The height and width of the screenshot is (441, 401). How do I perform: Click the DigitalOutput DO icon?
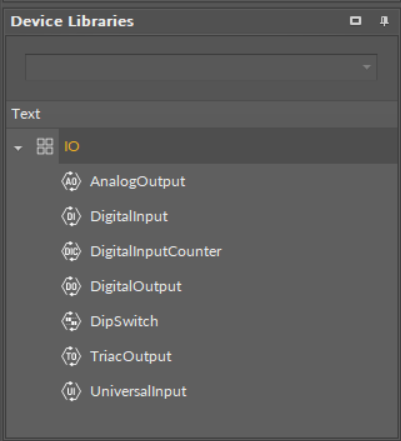(x=71, y=286)
